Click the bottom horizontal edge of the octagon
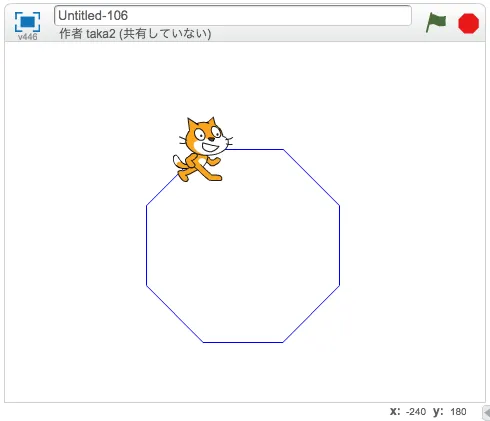490x421 pixels. click(x=243, y=342)
